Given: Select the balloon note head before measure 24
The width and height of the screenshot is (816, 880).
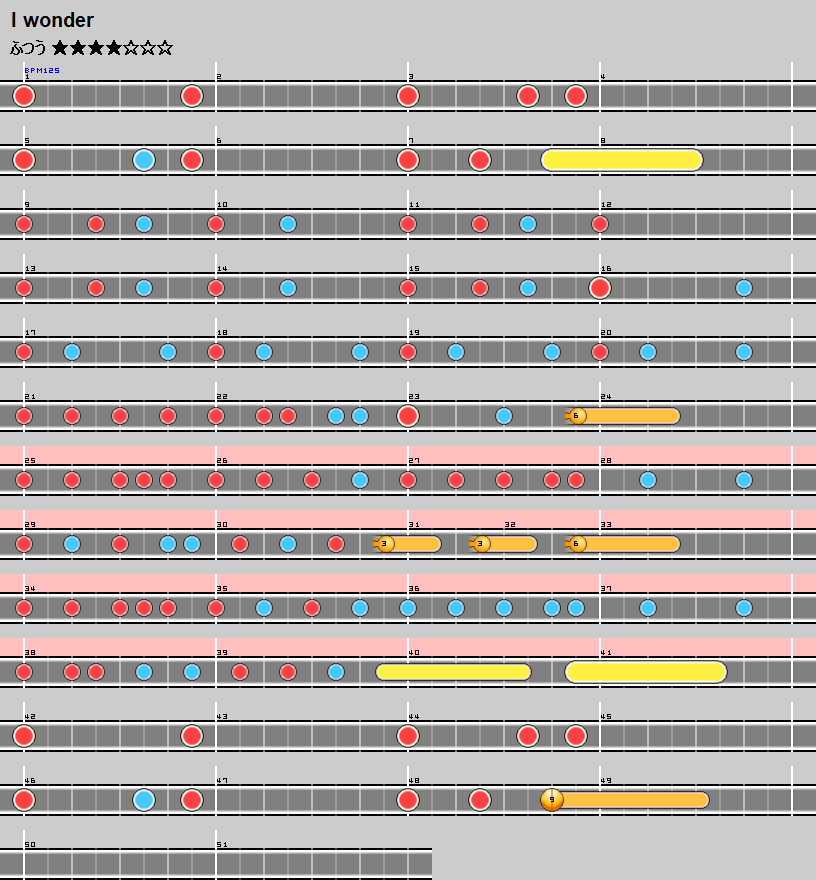Looking at the screenshot, I should (576, 416).
